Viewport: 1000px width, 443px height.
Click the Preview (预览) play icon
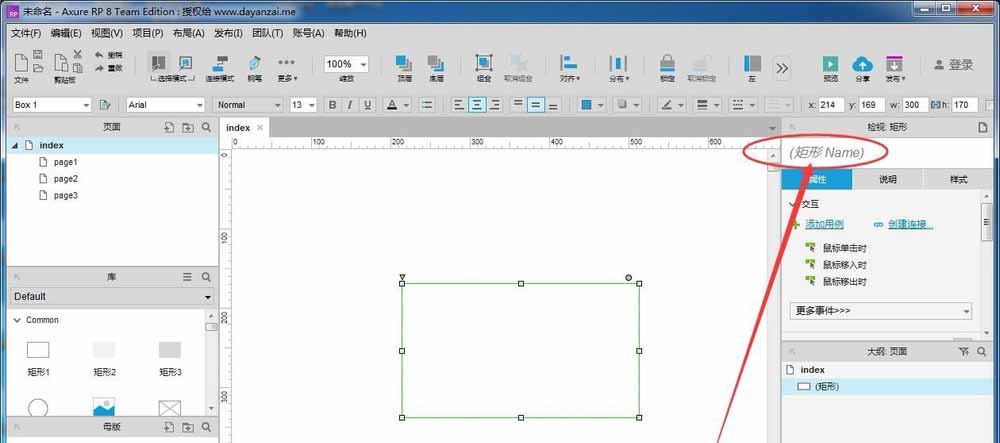(x=830, y=64)
